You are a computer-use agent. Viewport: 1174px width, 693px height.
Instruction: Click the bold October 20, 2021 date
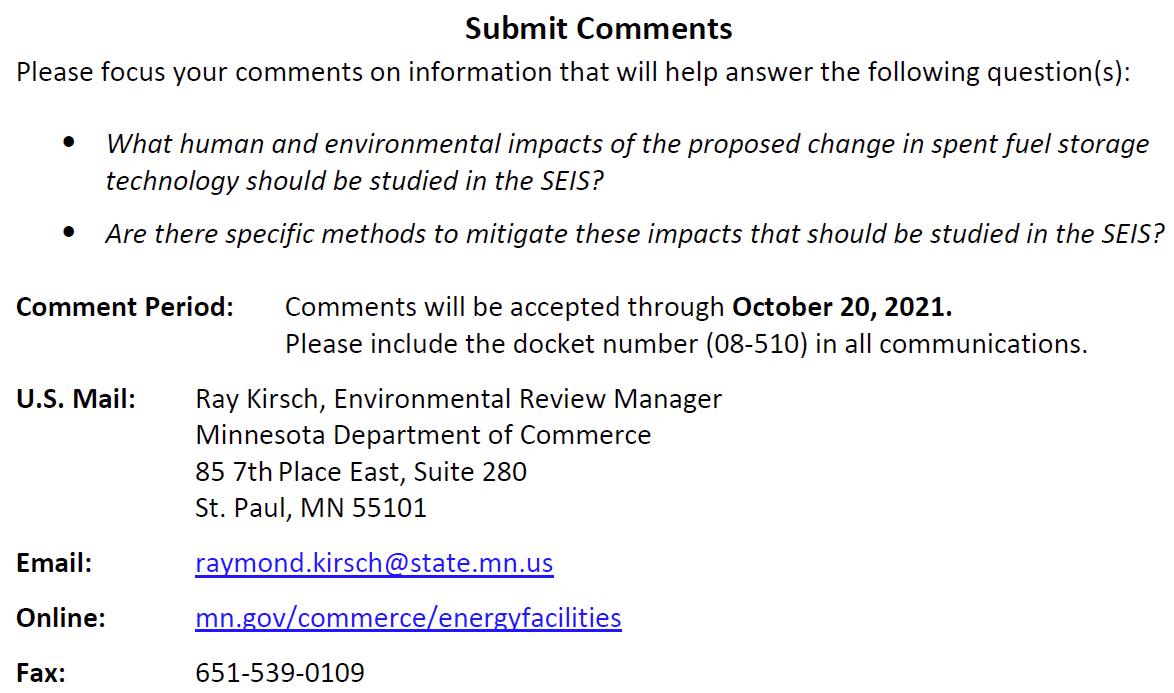point(842,307)
